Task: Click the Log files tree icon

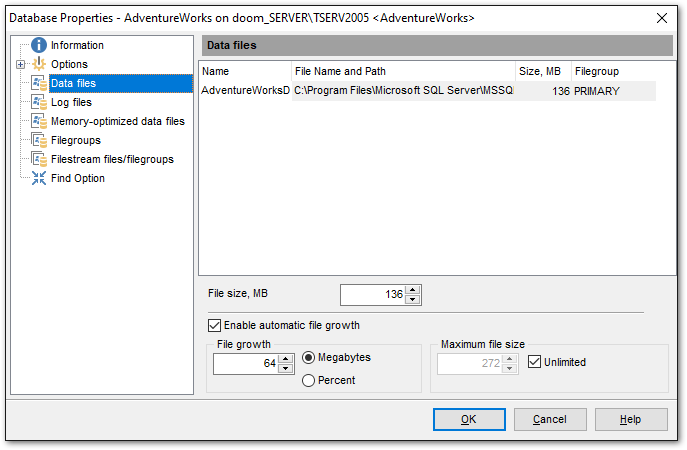Action: click(x=39, y=102)
